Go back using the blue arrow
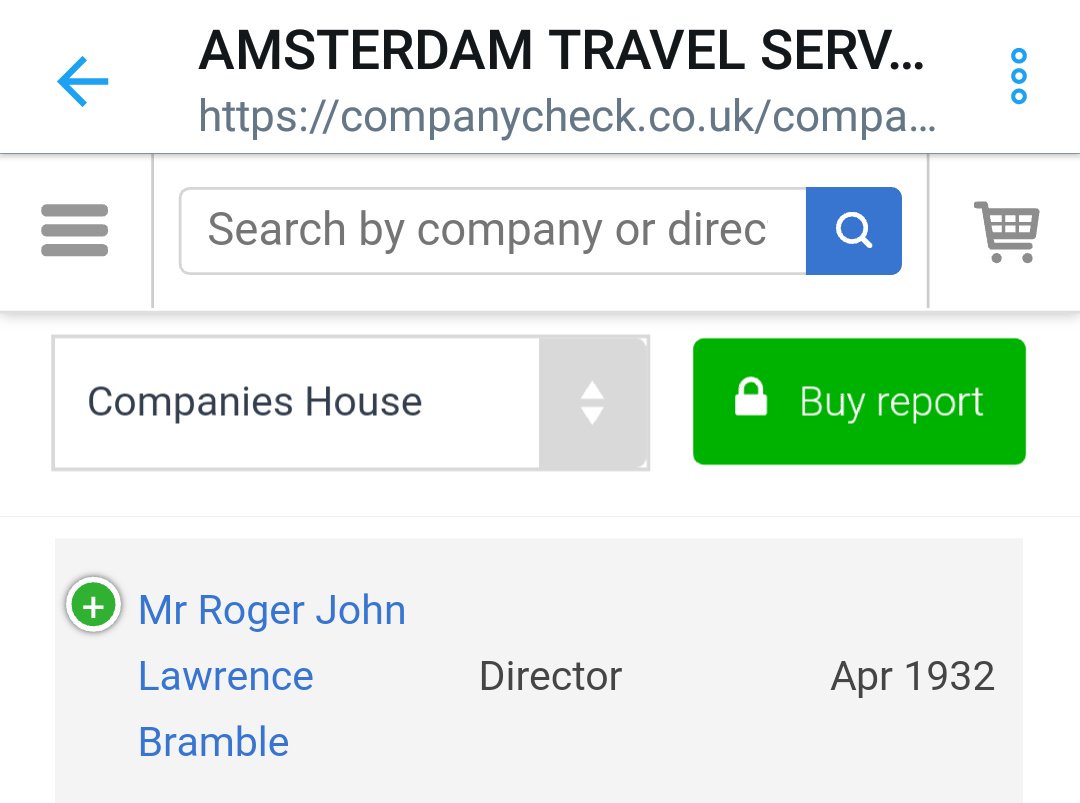This screenshot has width=1080, height=803. [83, 82]
